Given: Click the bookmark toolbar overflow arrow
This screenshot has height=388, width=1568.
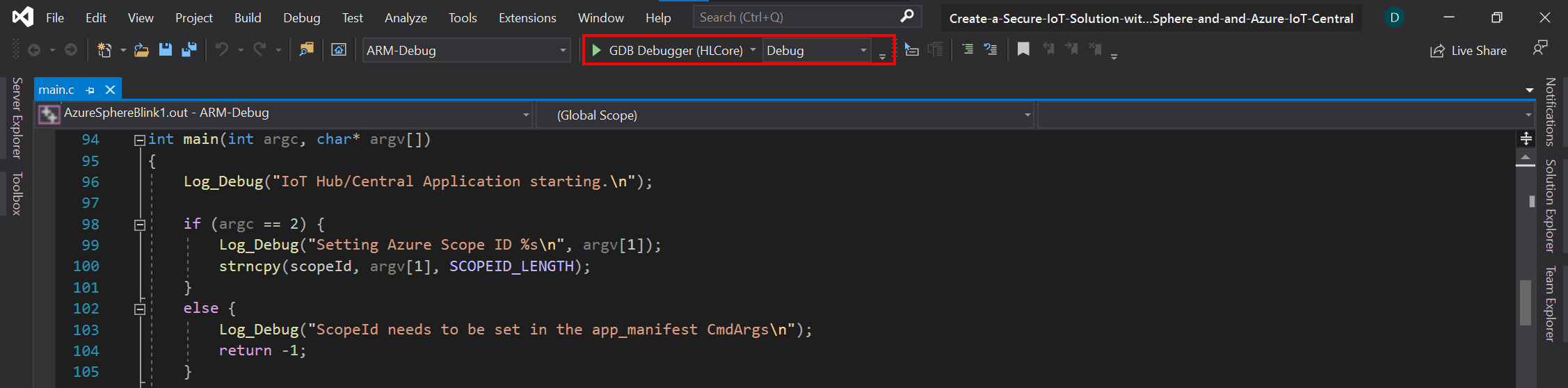Looking at the screenshot, I should pos(1114,56).
